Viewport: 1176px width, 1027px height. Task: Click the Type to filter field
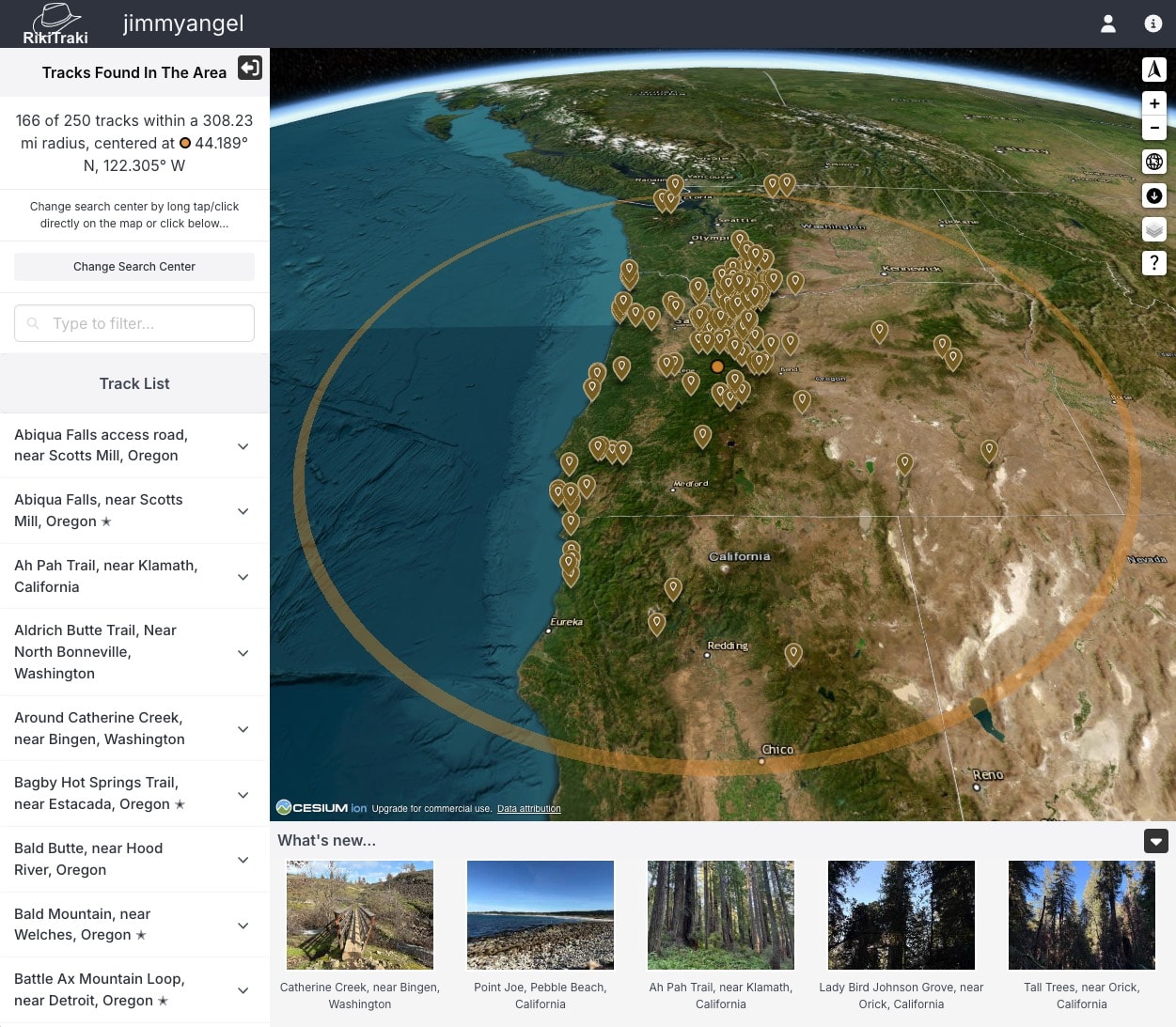(x=134, y=323)
